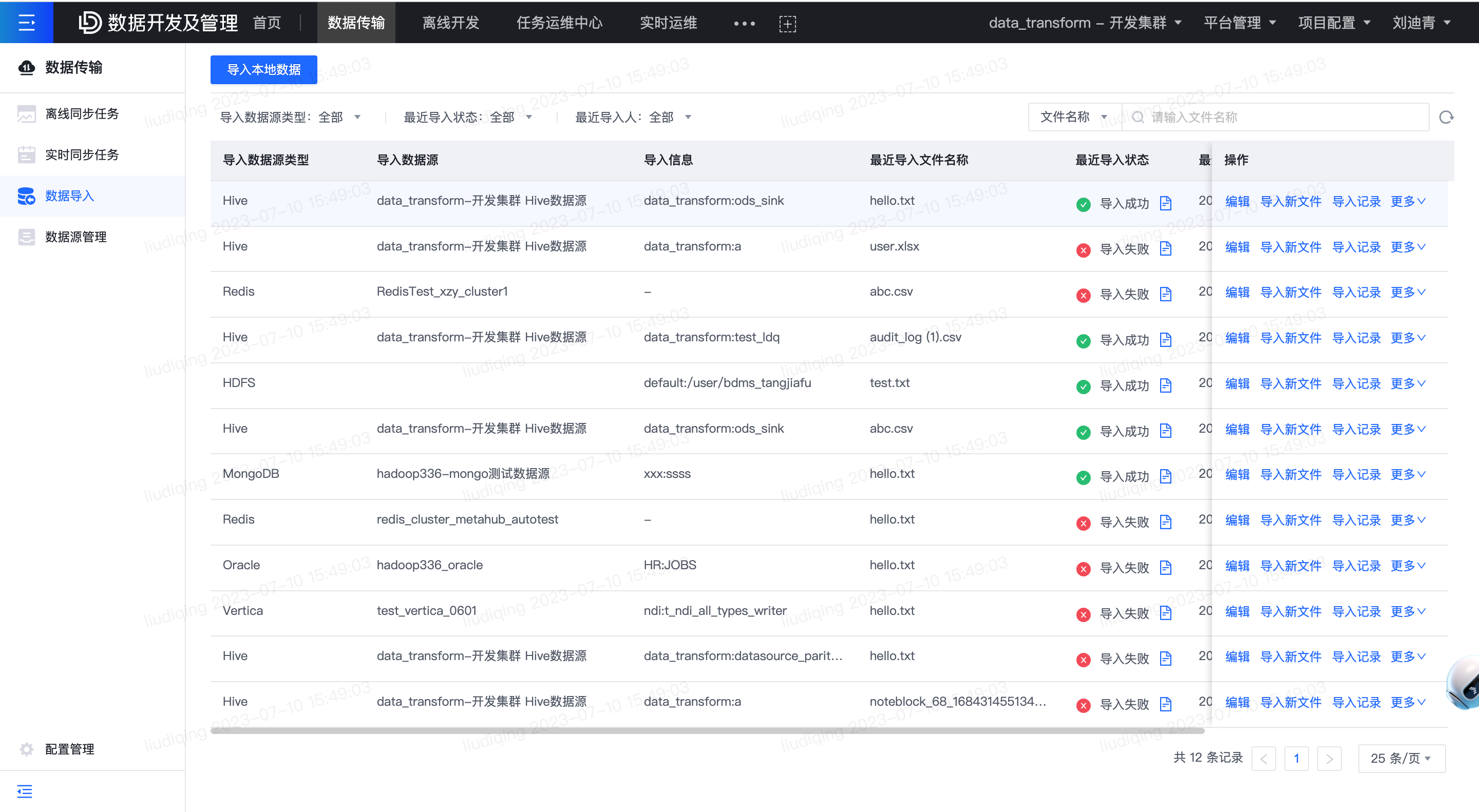This screenshot has width=1479, height=812.
Task: Click the refresh icon beside search box
Action: pos(1446,117)
